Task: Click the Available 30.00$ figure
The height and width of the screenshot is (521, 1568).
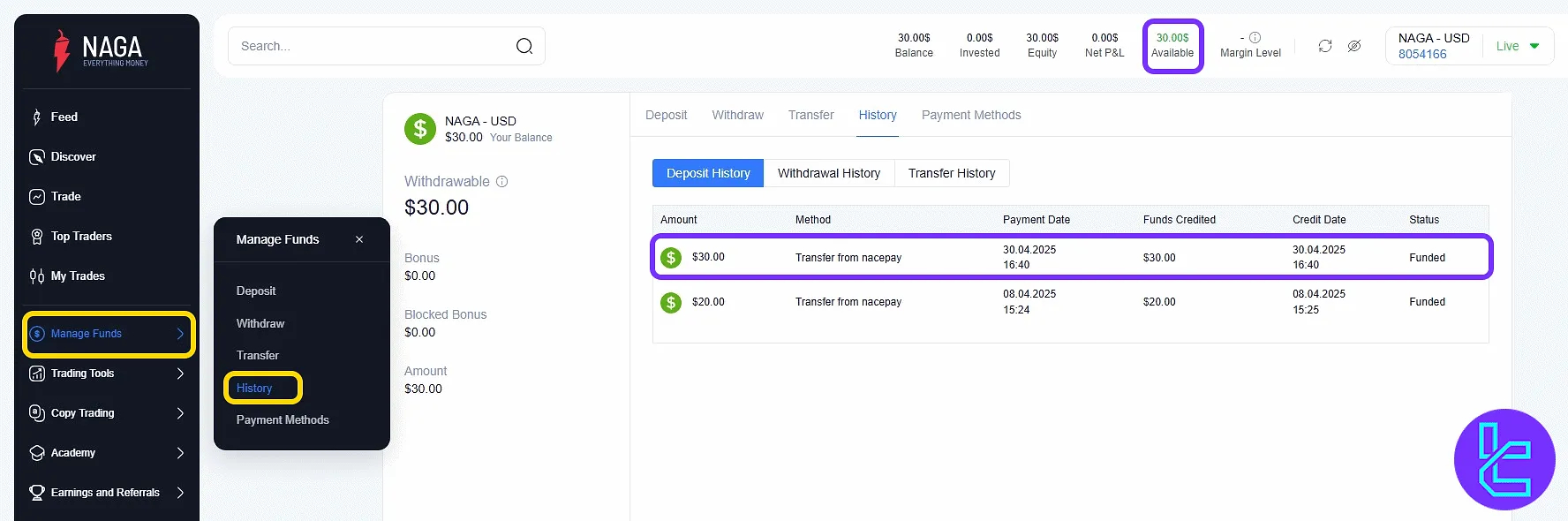Action: (1172, 38)
